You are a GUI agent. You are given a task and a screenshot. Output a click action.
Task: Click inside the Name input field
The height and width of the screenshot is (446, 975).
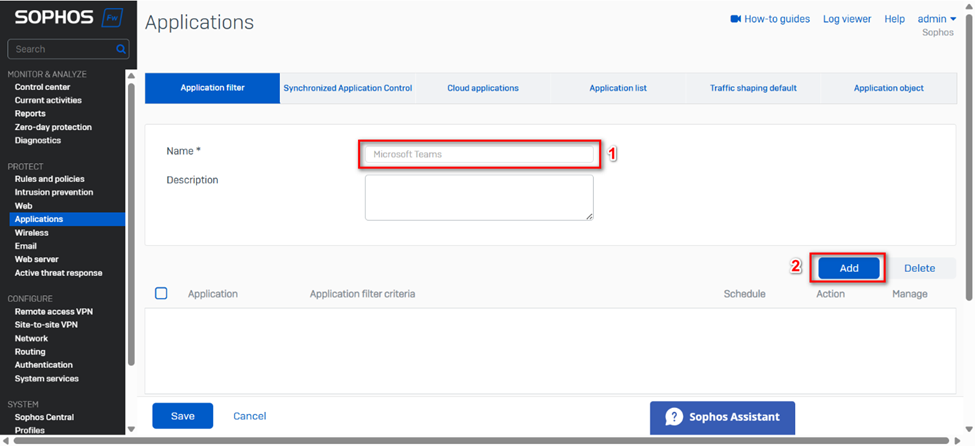pyautogui.click(x=479, y=154)
